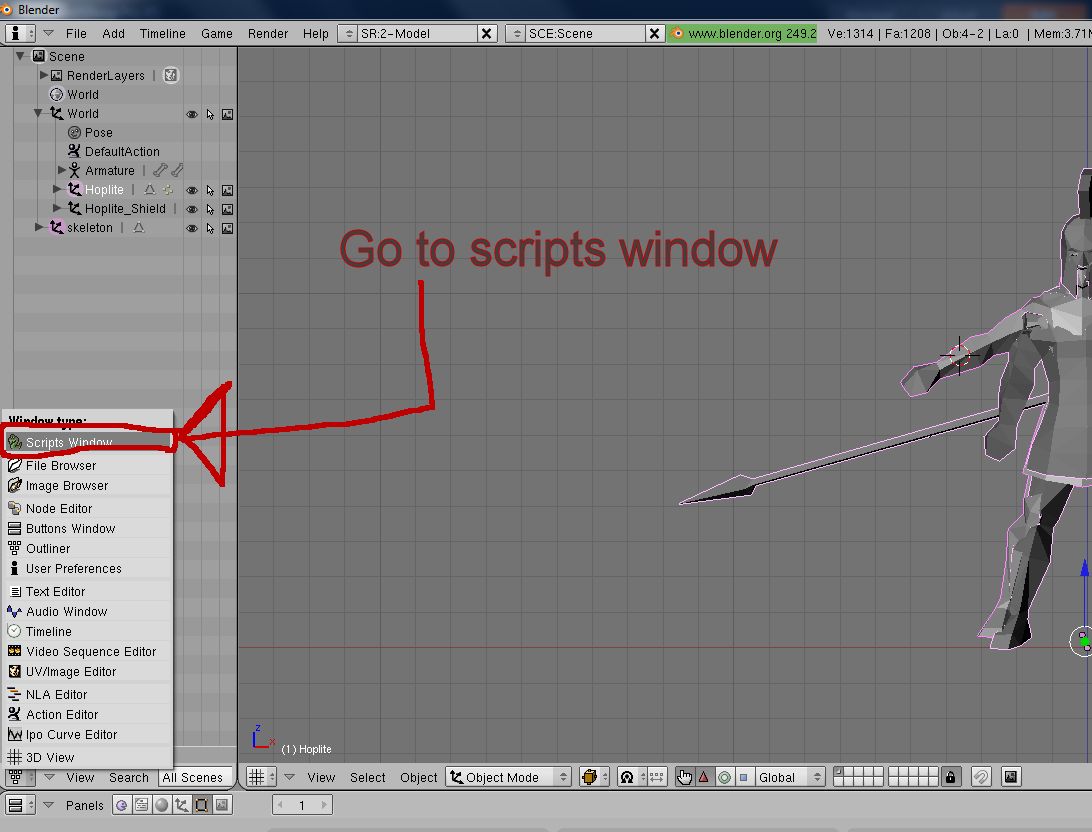Switch to Video Sequence Editor

pos(88,652)
